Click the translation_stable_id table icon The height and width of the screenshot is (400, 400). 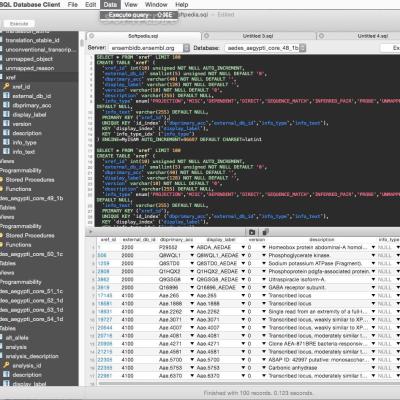point(1,40)
